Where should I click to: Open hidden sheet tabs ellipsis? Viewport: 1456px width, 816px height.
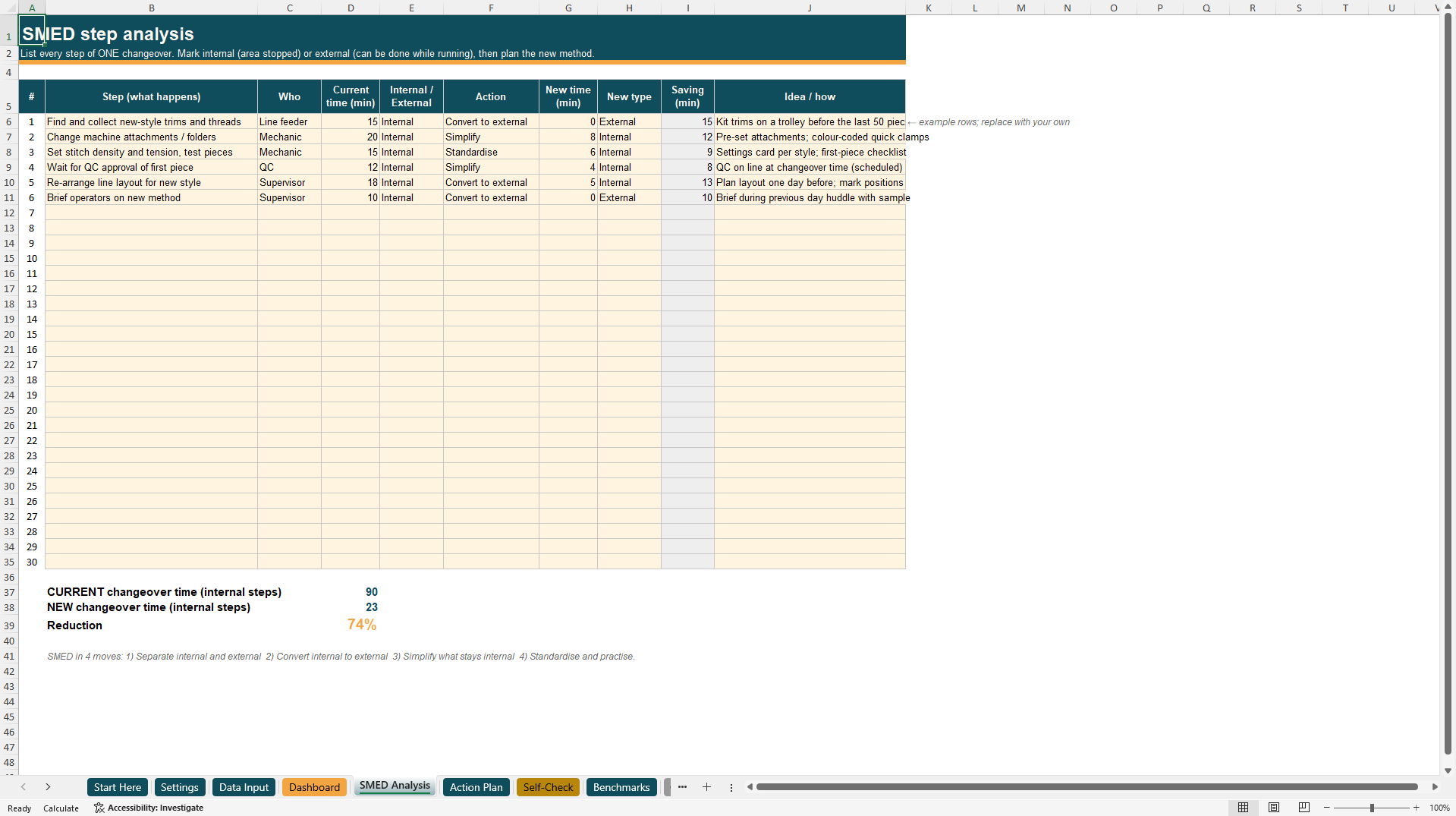(682, 787)
